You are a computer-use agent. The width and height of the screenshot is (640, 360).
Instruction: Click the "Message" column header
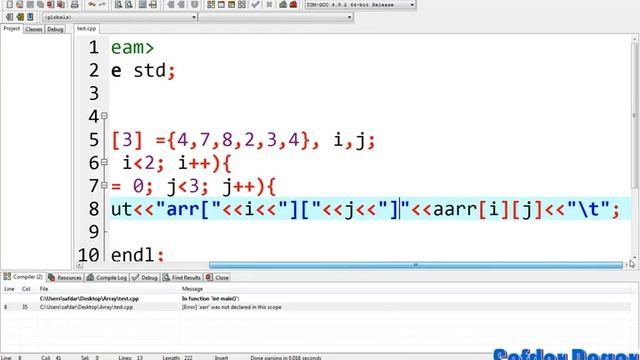coord(192,289)
